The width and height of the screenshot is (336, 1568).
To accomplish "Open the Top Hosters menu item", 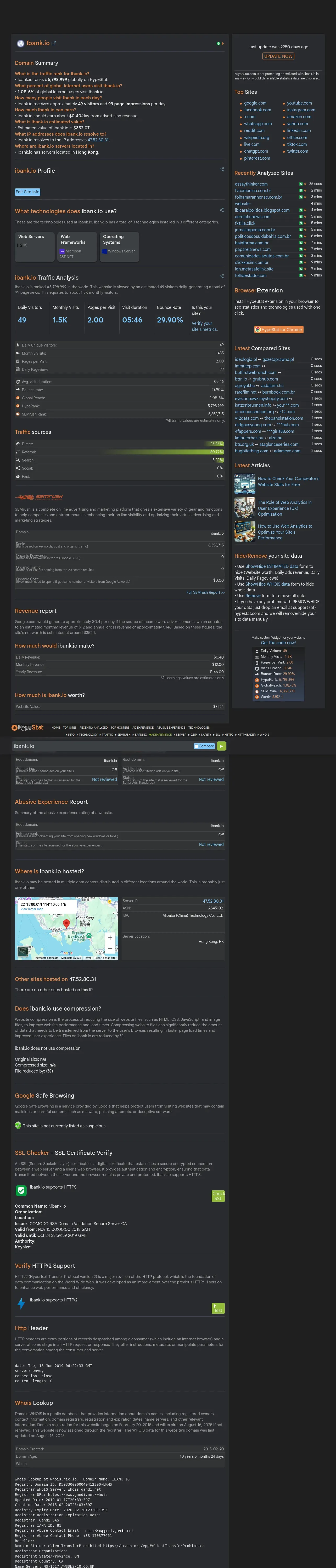I will pyautogui.click(x=120, y=727).
